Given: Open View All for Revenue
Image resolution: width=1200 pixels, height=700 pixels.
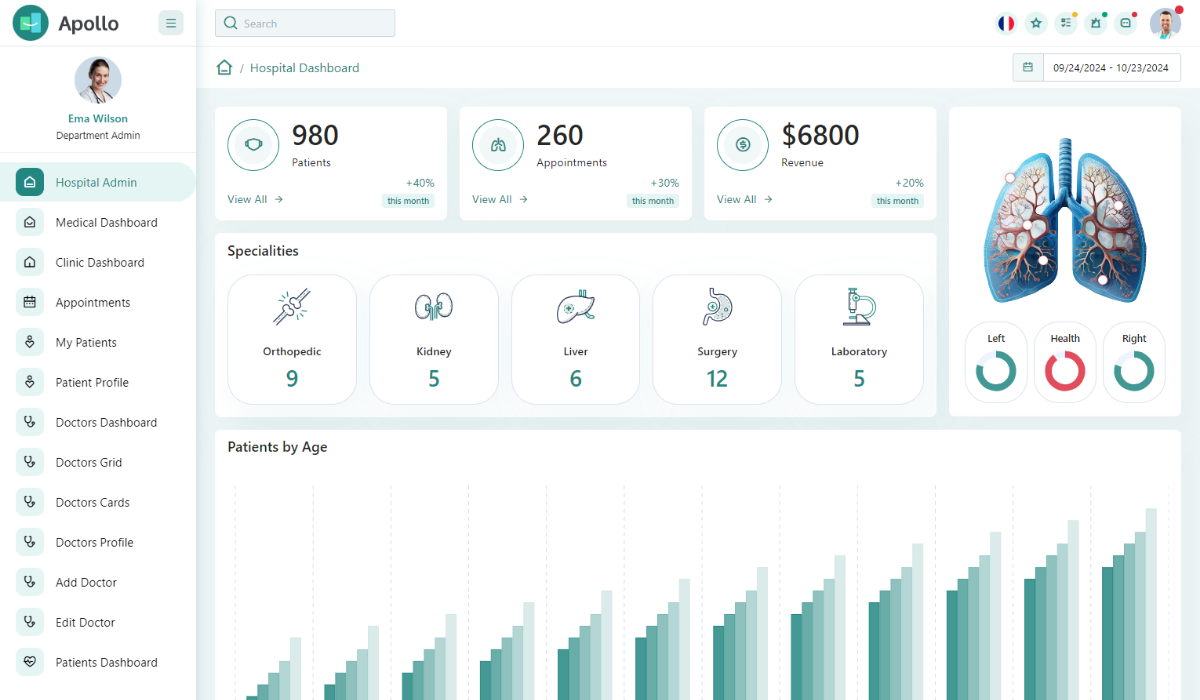Looking at the screenshot, I should click(737, 199).
